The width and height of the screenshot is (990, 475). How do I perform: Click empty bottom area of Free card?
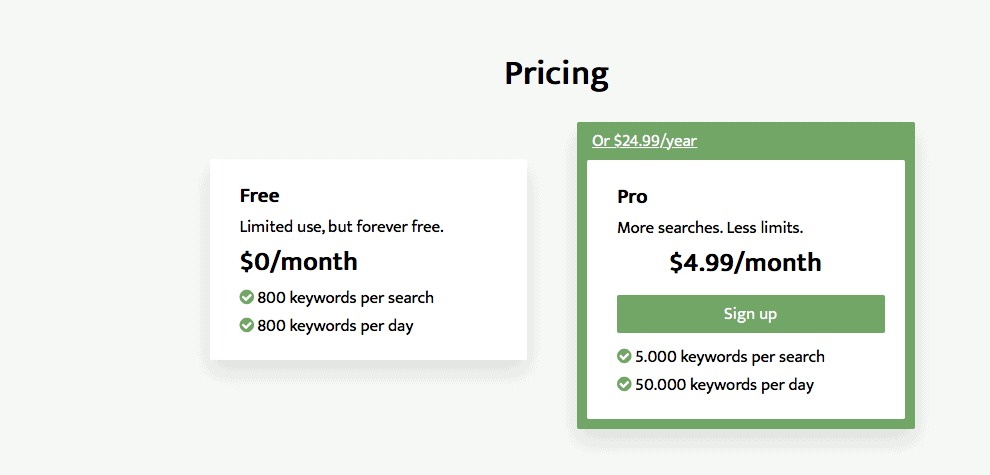point(368,348)
